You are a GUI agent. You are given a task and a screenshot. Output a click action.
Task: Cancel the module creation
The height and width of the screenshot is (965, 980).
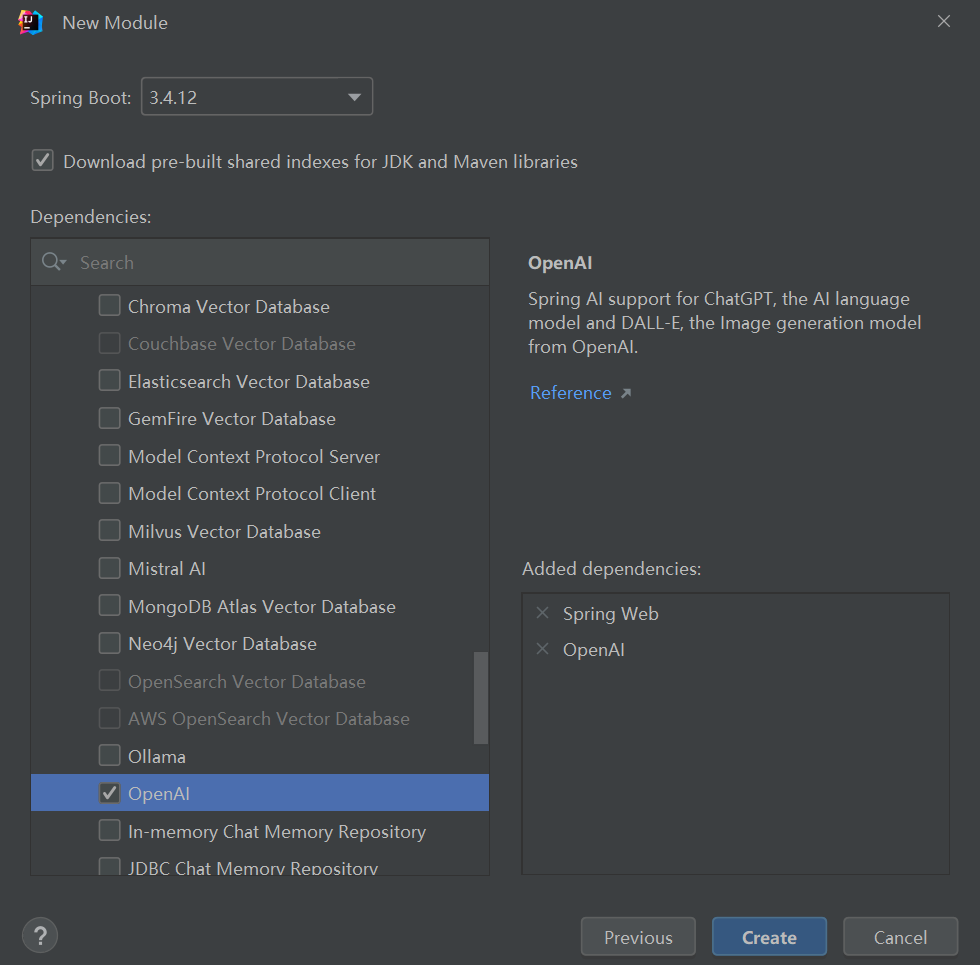click(x=900, y=937)
